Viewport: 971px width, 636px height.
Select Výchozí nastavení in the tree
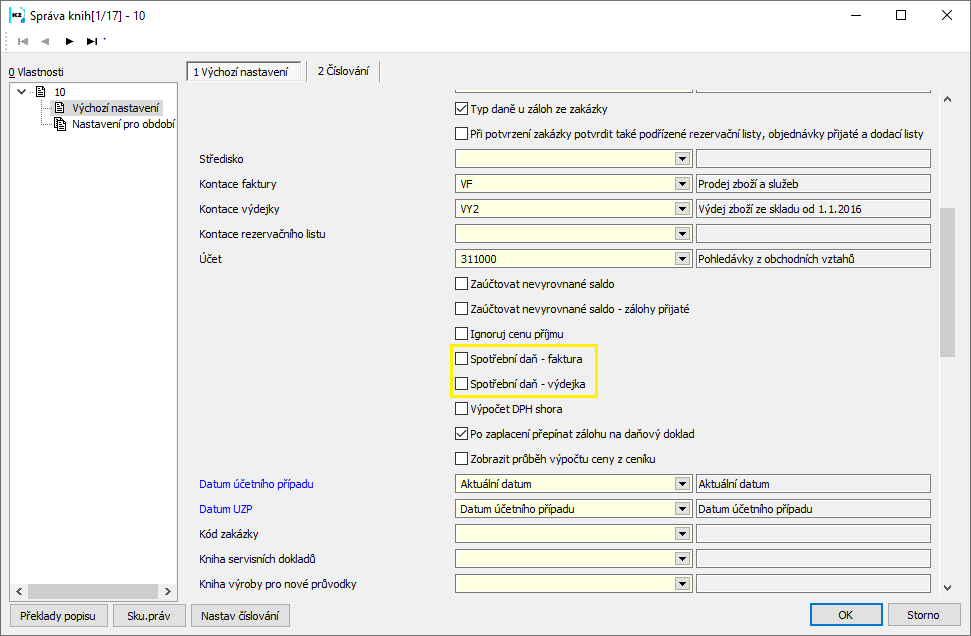(115, 108)
